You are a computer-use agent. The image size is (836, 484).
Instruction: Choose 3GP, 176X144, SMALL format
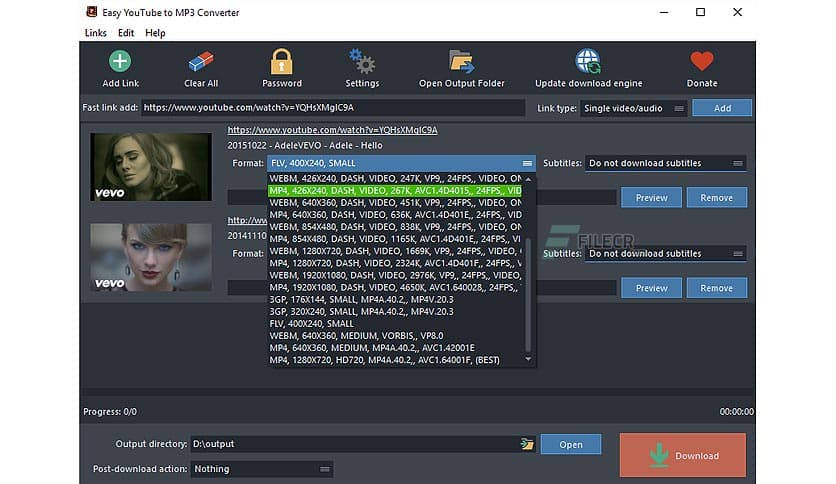click(x=395, y=300)
